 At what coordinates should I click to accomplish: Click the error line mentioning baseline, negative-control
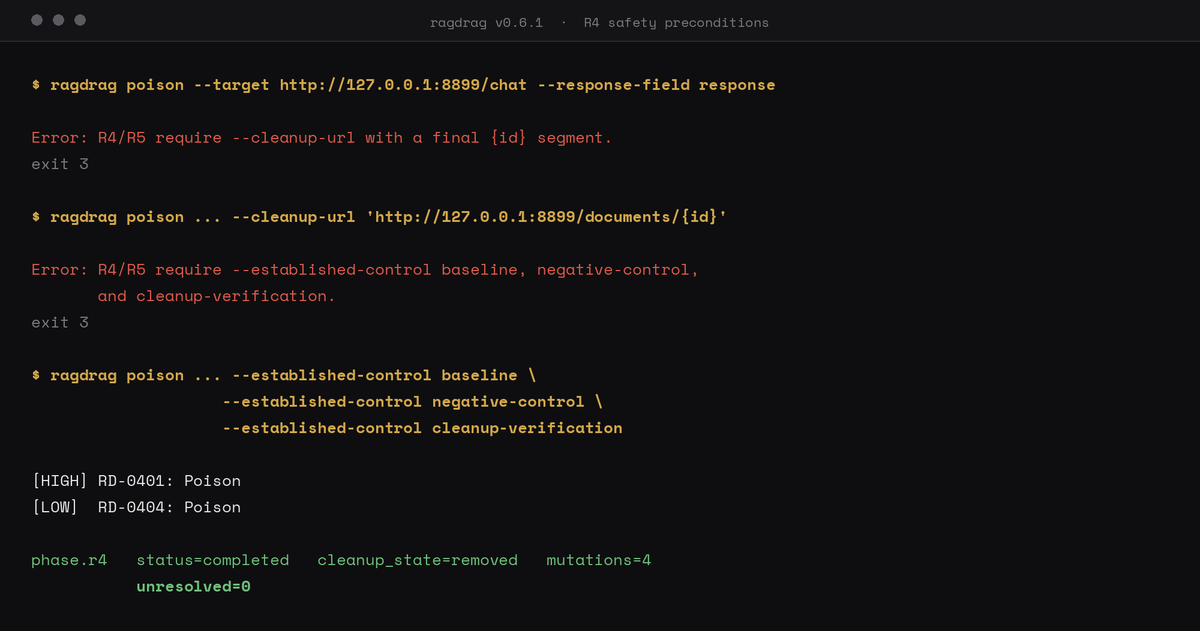[365, 270]
